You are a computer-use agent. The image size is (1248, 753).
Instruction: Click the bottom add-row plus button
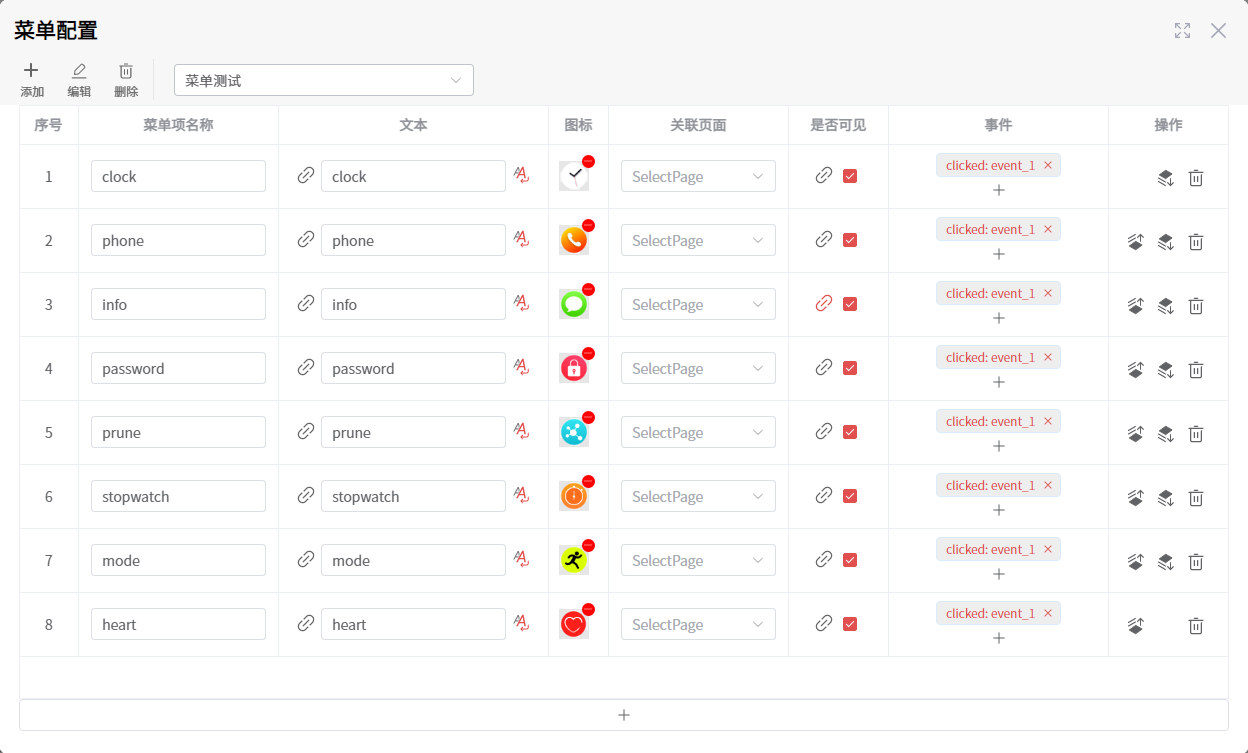pyautogui.click(x=624, y=715)
